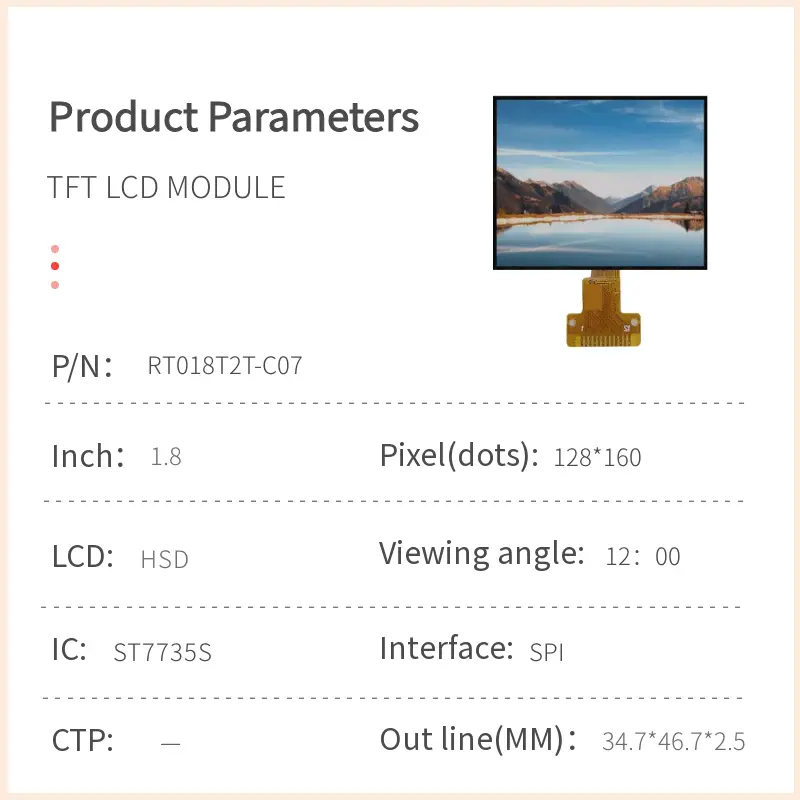Click the TFT LCD MODULE subtitle
The image size is (800, 800).
167,188
